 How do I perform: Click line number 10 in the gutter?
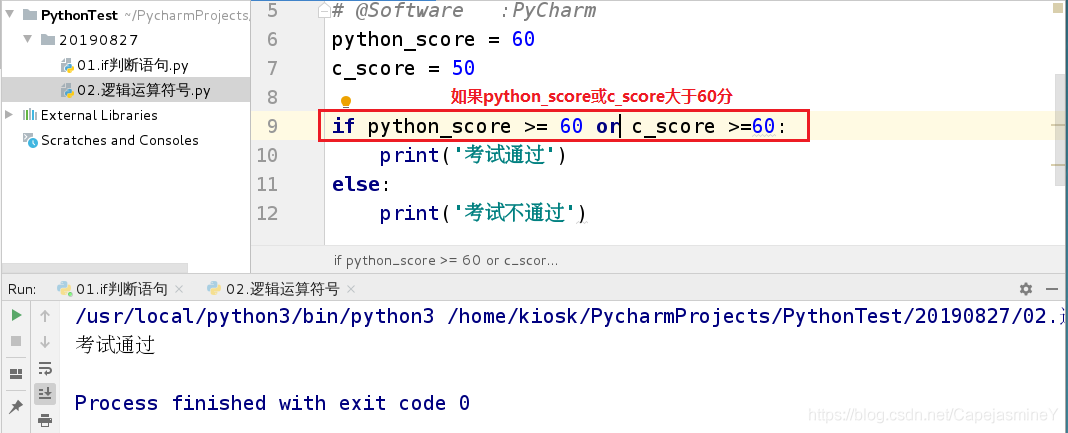click(x=267, y=155)
